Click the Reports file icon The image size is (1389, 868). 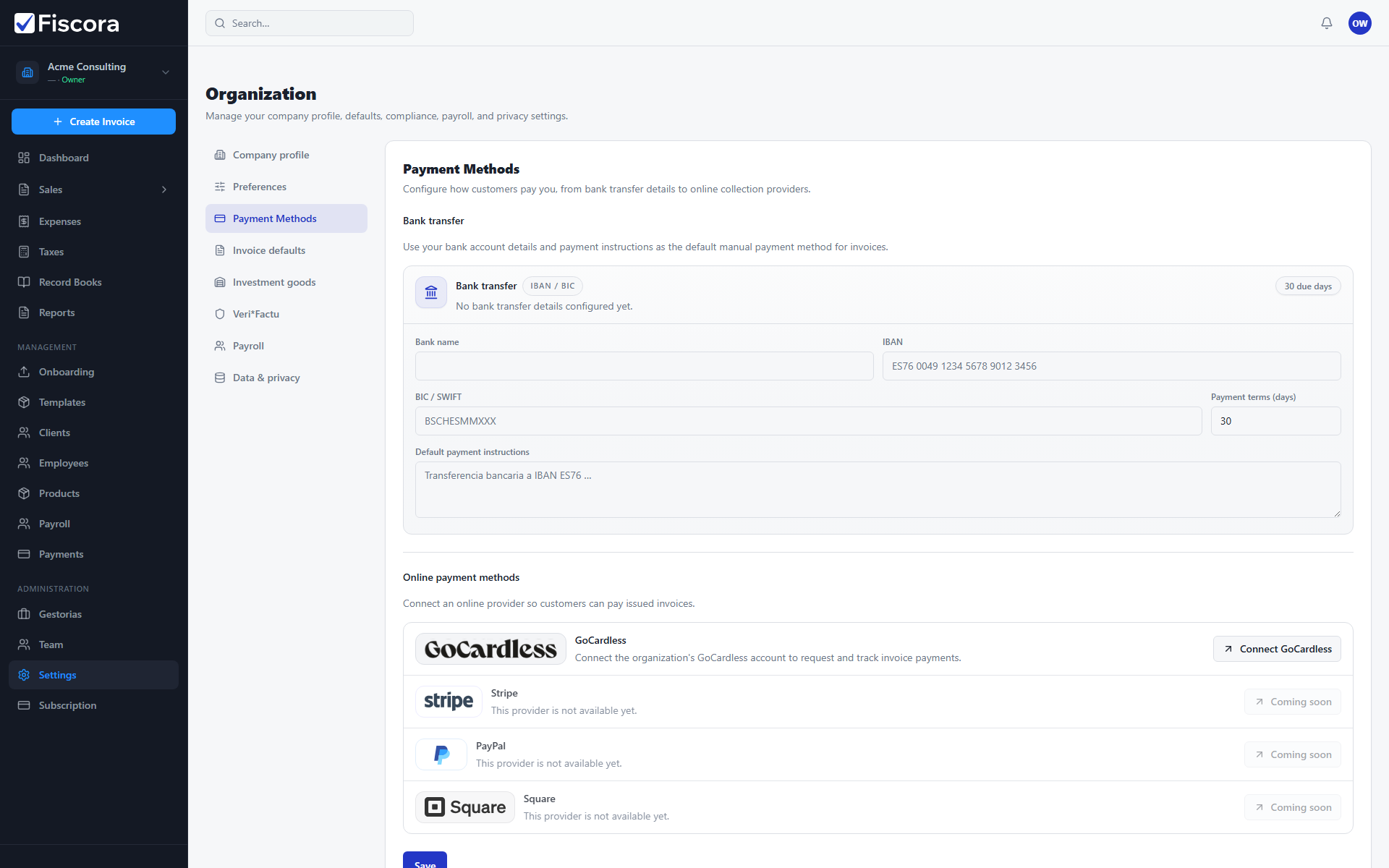24,312
